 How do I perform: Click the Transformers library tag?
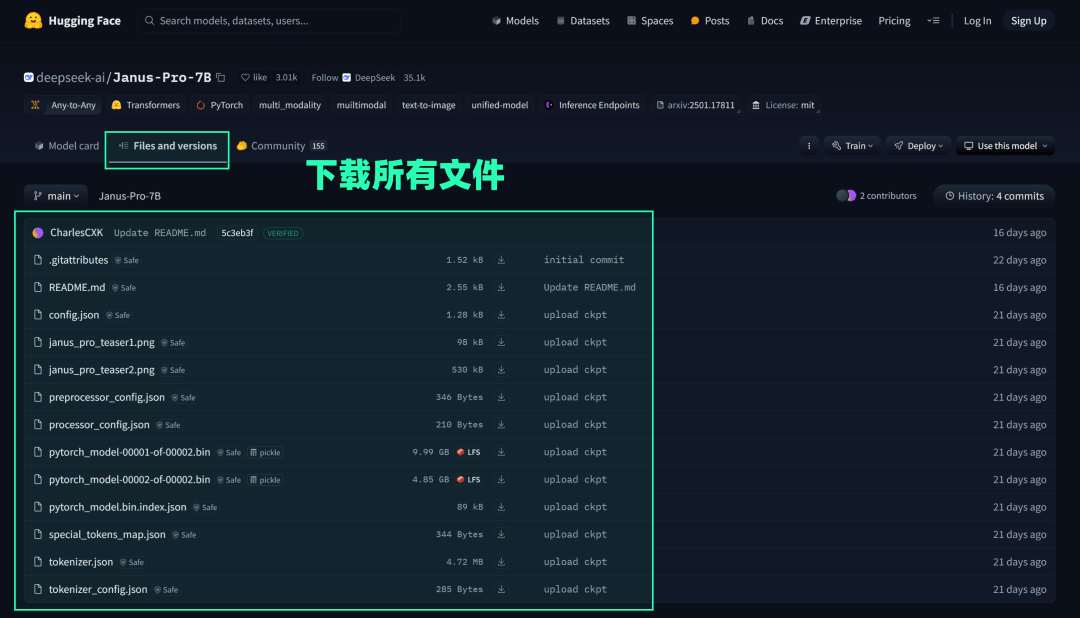pyautogui.click(x=146, y=105)
